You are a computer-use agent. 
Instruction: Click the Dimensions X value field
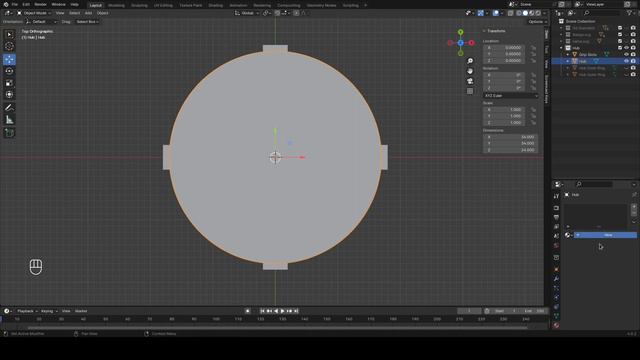pos(510,137)
